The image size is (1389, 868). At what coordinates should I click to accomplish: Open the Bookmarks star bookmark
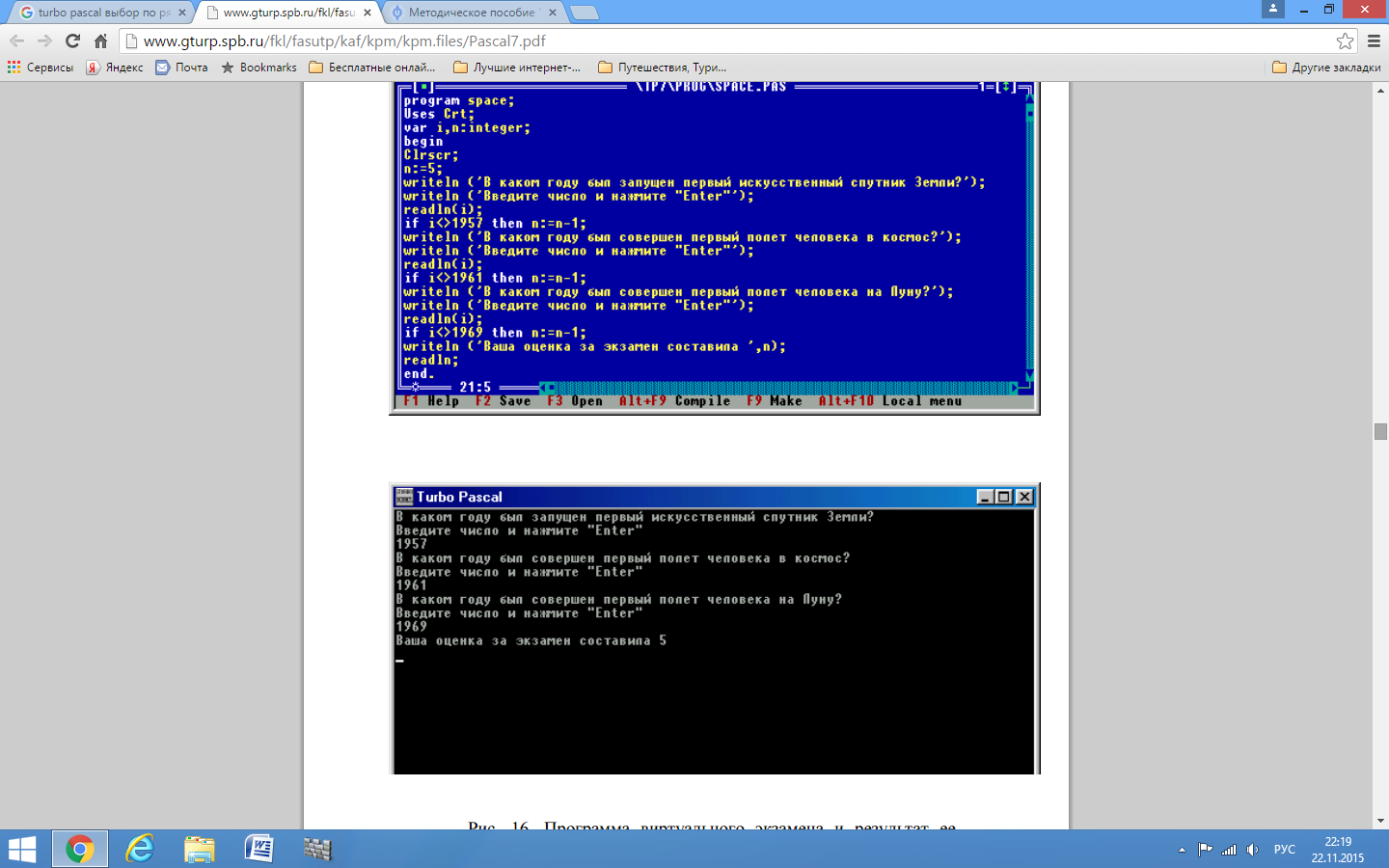click(259, 68)
